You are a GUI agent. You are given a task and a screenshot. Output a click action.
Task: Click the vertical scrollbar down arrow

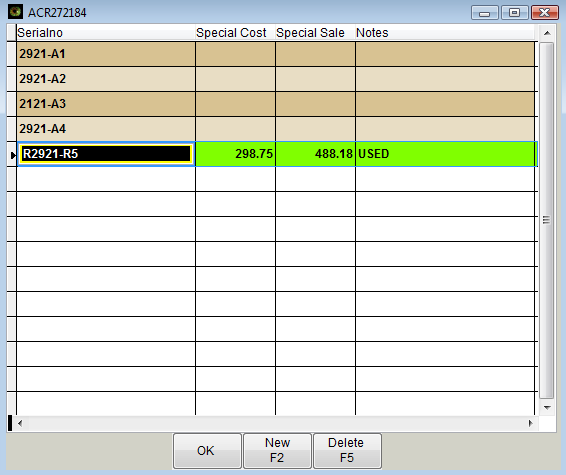(x=547, y=408)
